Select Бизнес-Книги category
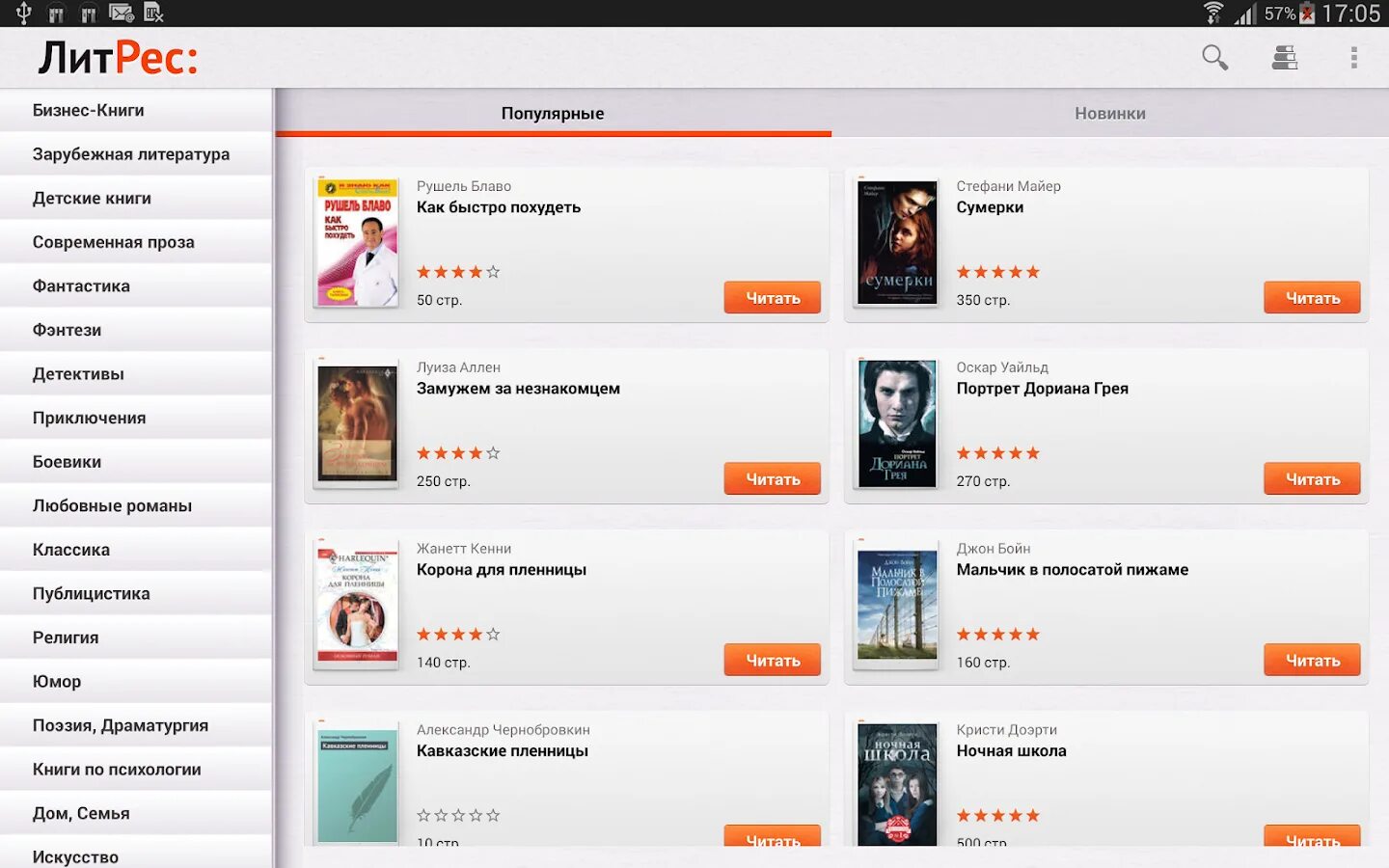This screenshot has width=1389, height=868. tap(136, 110)
